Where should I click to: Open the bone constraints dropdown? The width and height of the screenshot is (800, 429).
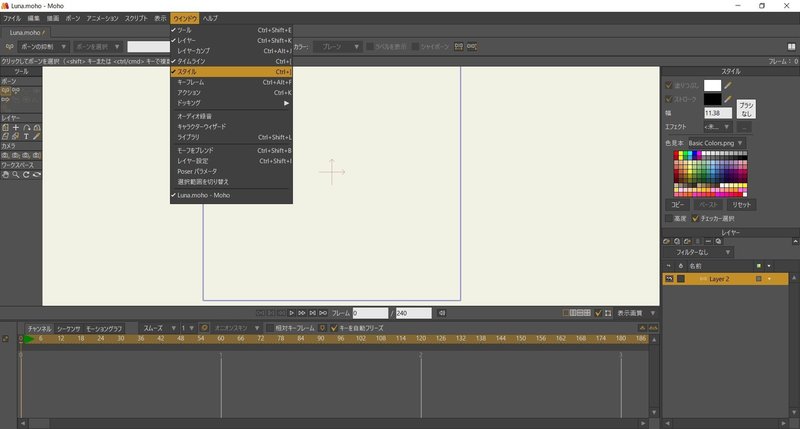pos(43,46)
